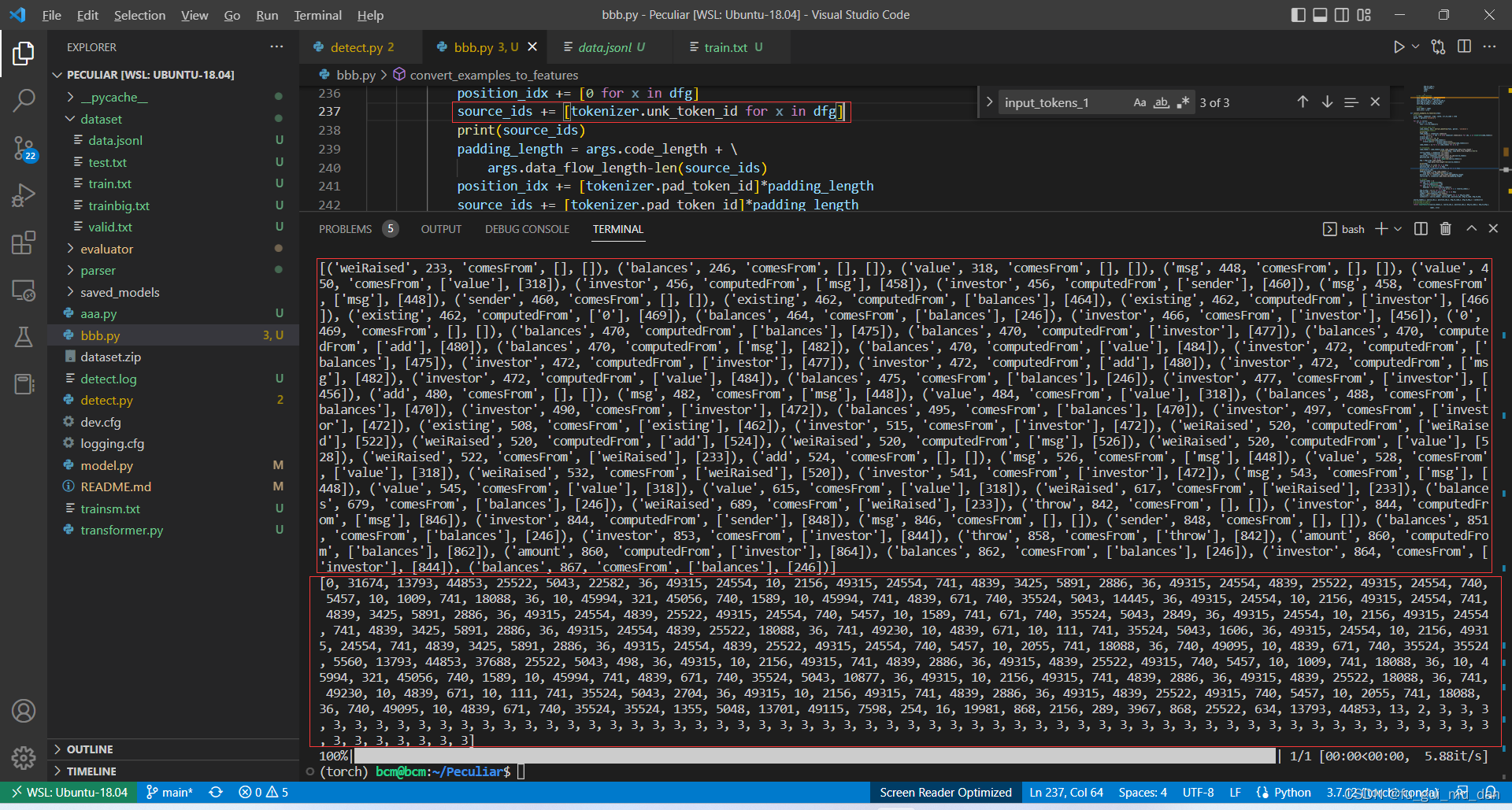Toggle Secondary Side Bar layout icon
This screenshot has width=1512, height=810.
pos(1342,15)
